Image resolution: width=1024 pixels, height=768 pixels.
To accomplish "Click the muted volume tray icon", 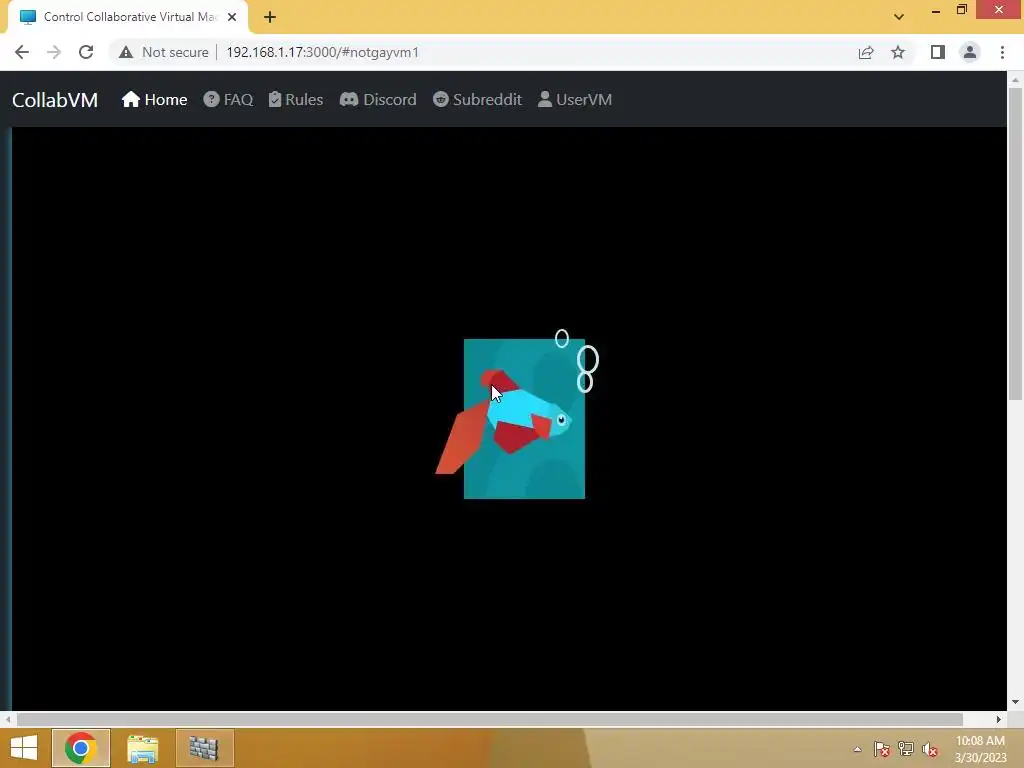I will click(930, 749).
